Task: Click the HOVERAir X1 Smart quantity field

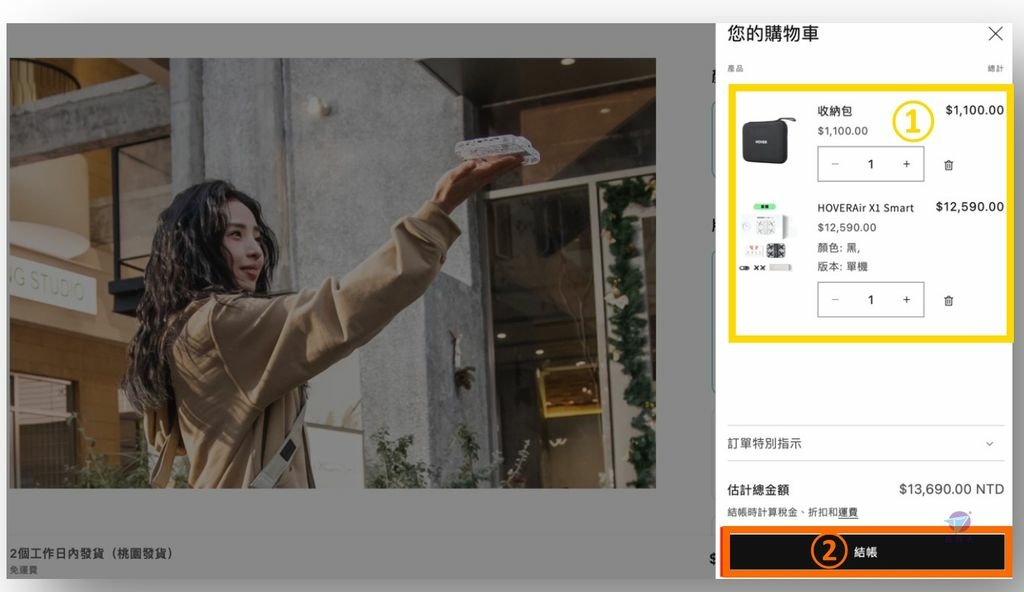Action: (871, 299)
